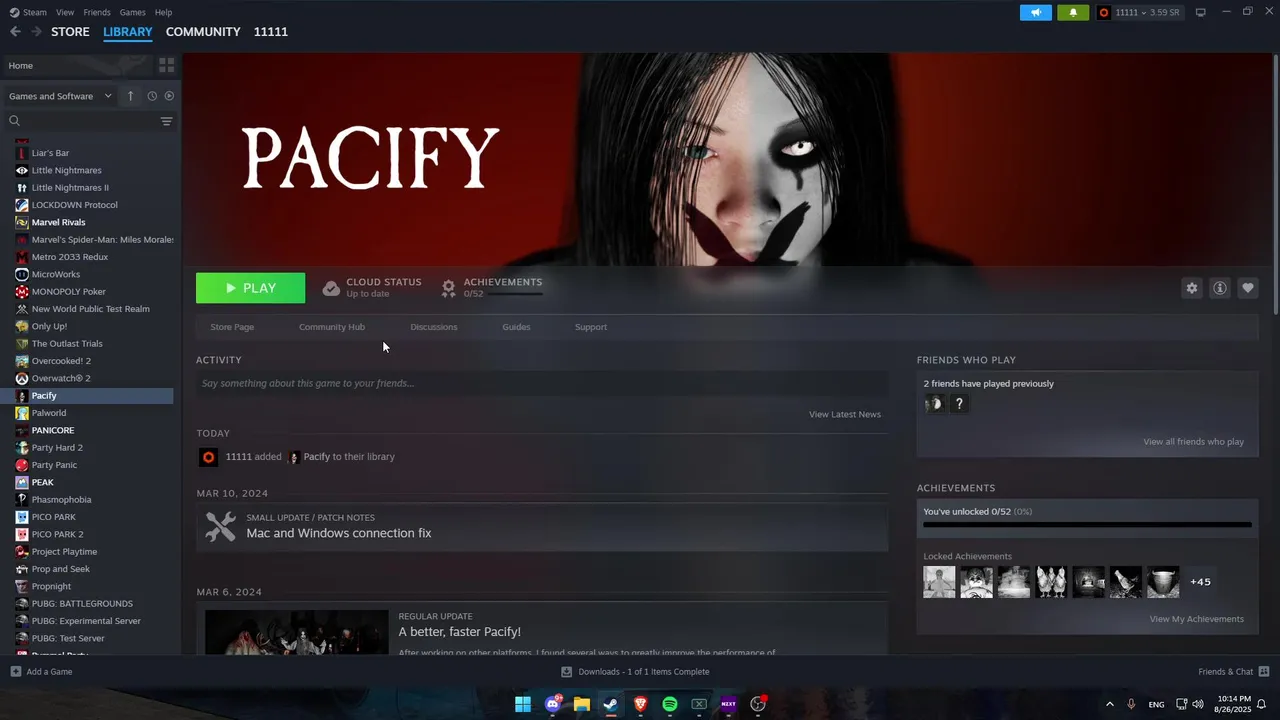
Task: Open the Windows Start button
Action: [x=523, y=704]
